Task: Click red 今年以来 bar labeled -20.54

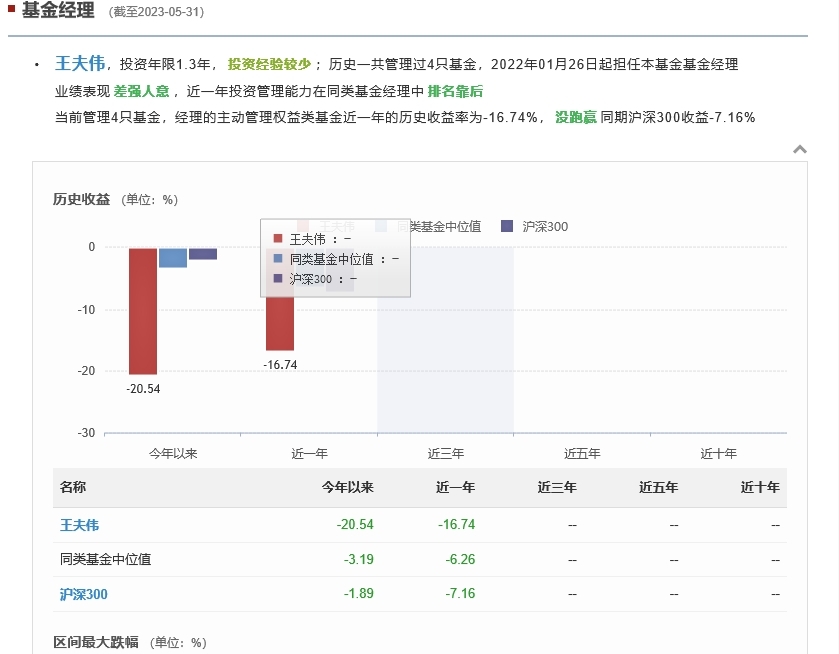Action: [x=143, y=311]
